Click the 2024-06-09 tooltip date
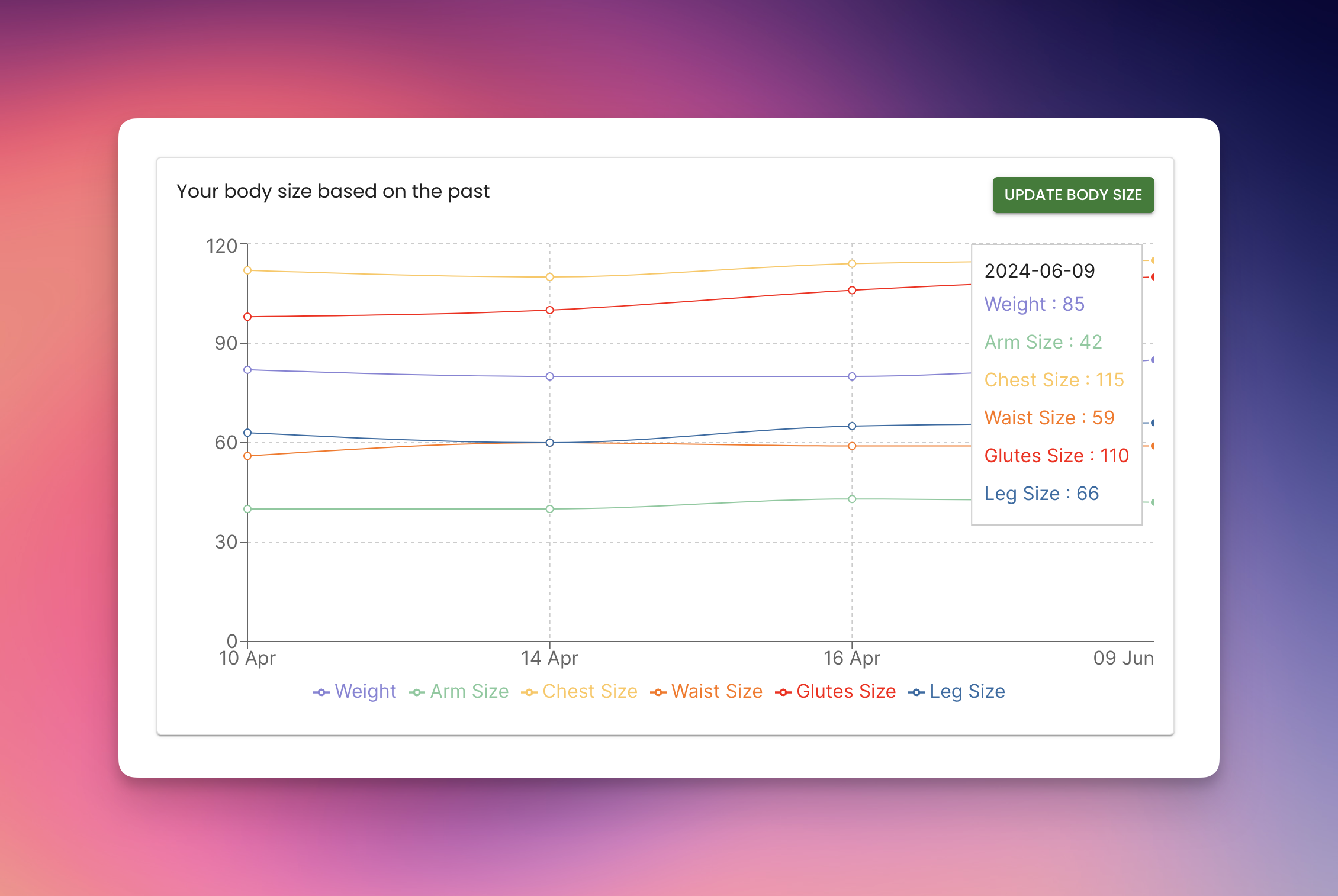Image resolution: width=1338 pixels, height=896 pixels. coord(1039,271)
